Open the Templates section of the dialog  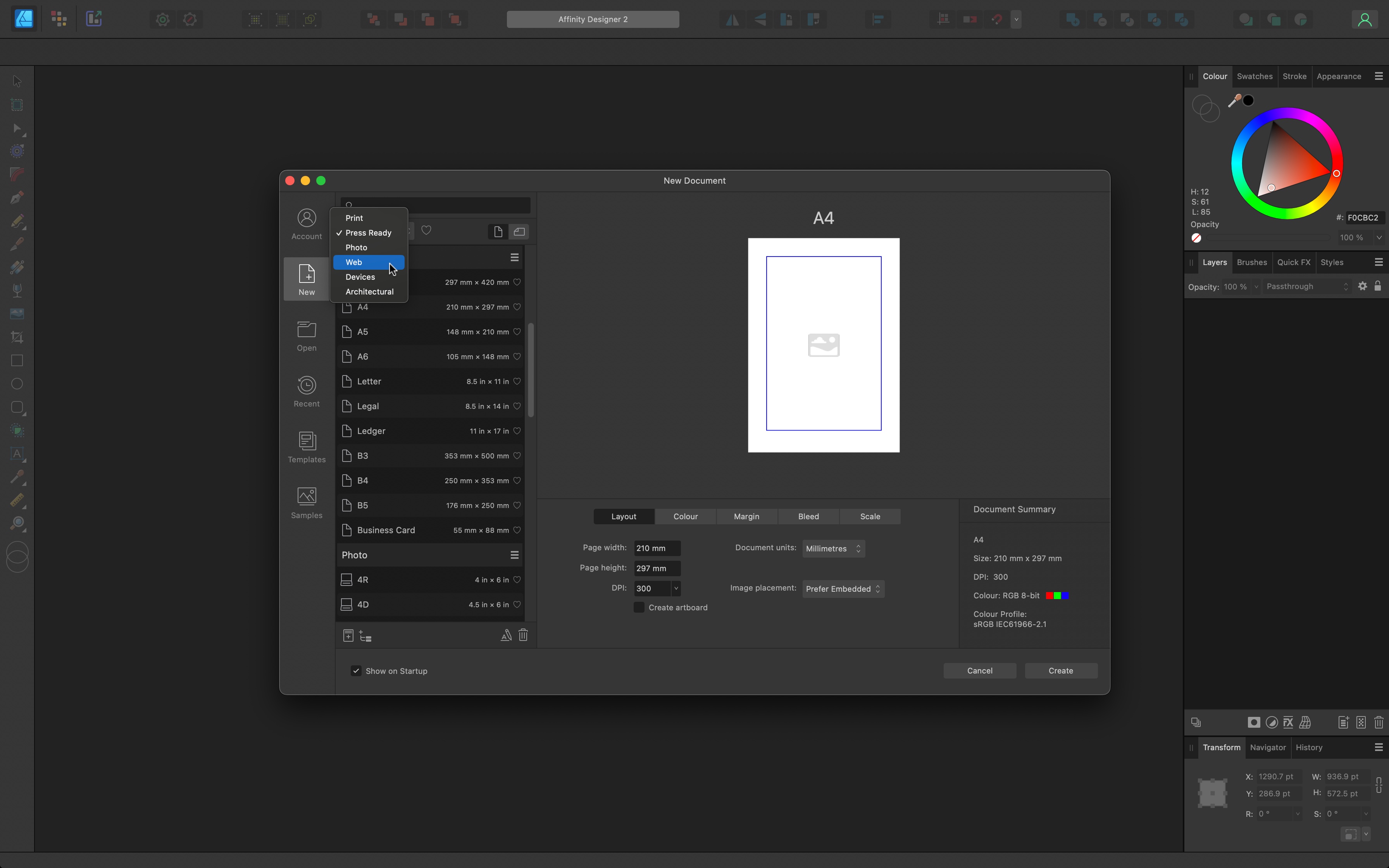tap(307, 447)
